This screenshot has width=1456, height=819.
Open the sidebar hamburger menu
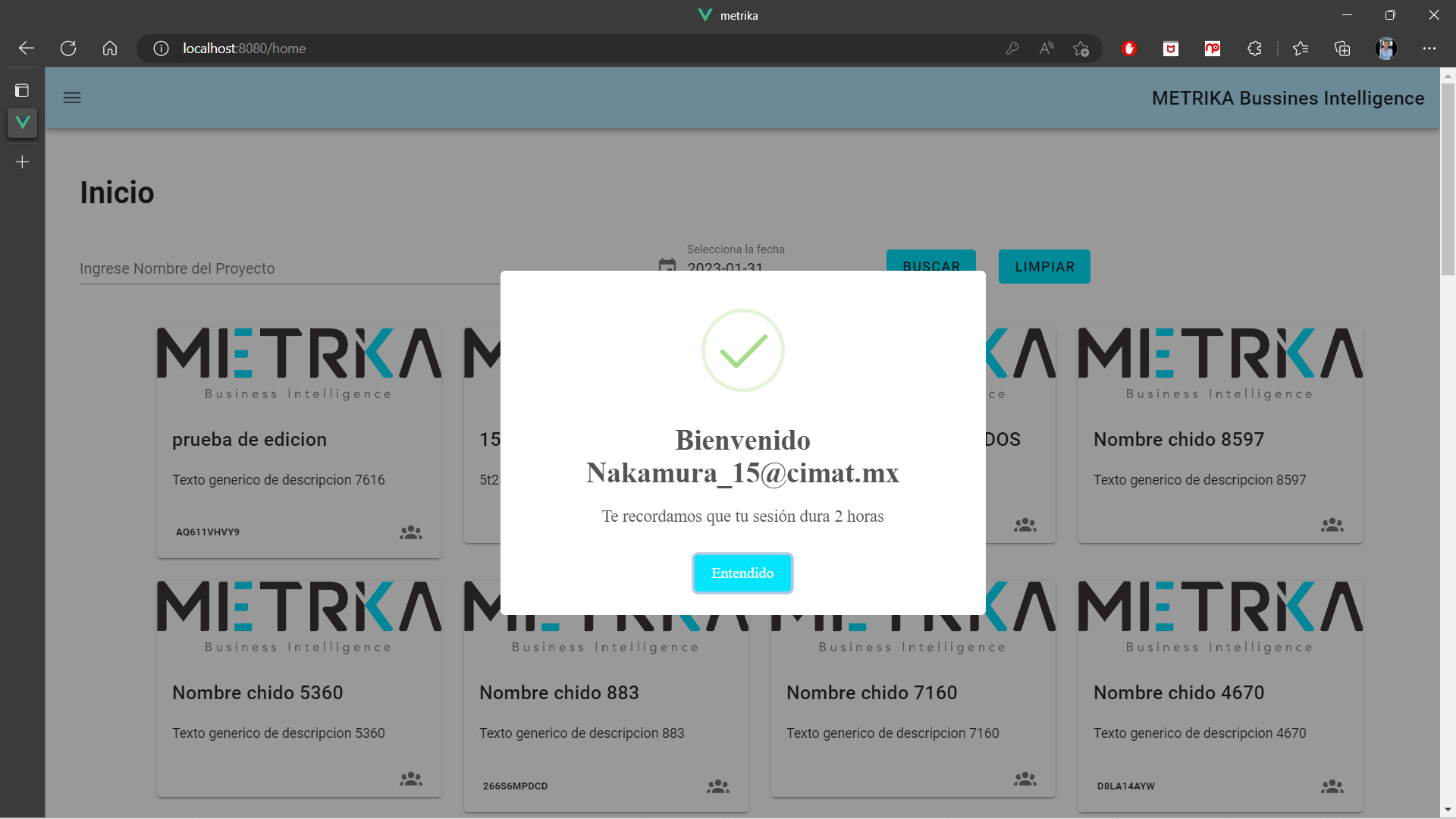pos(72,98)
